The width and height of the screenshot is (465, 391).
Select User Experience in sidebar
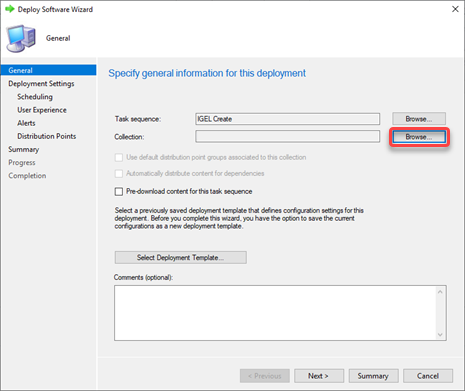(42, 110)
